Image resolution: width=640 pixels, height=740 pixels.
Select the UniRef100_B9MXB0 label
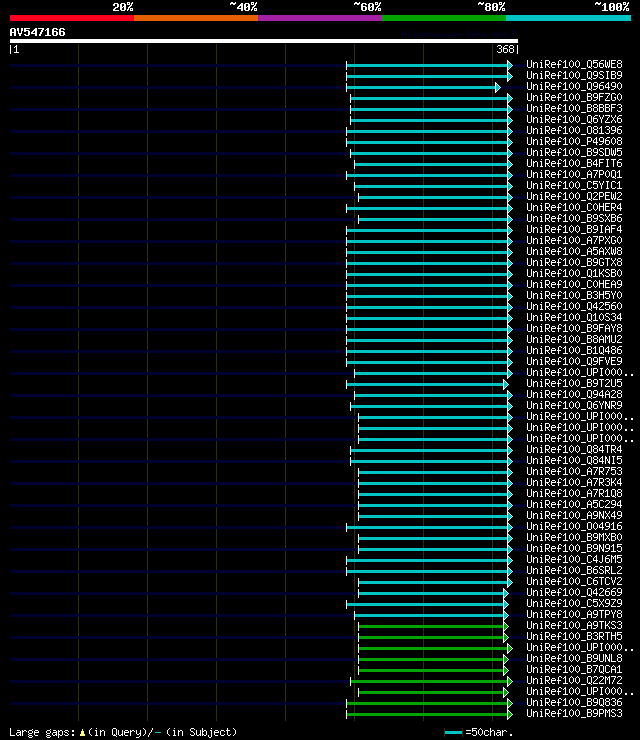tap(574, 538)
